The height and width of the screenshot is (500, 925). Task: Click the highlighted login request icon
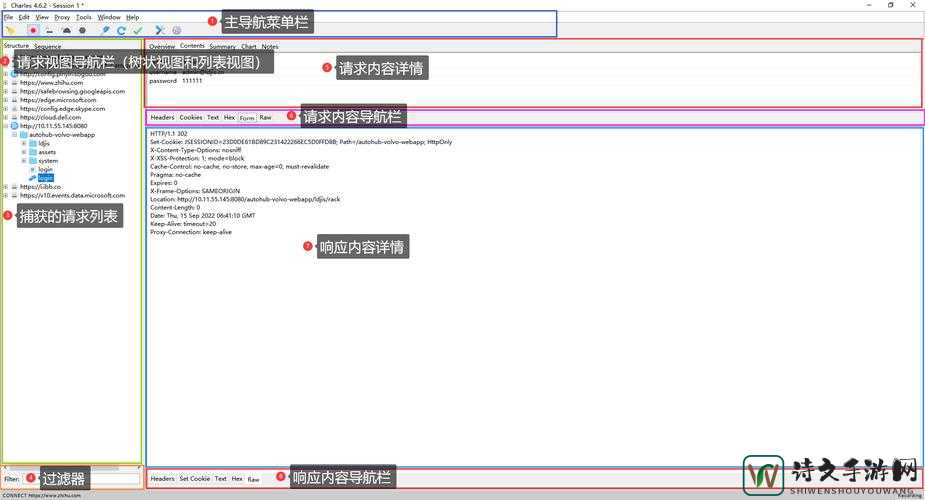tap(32, 177)
